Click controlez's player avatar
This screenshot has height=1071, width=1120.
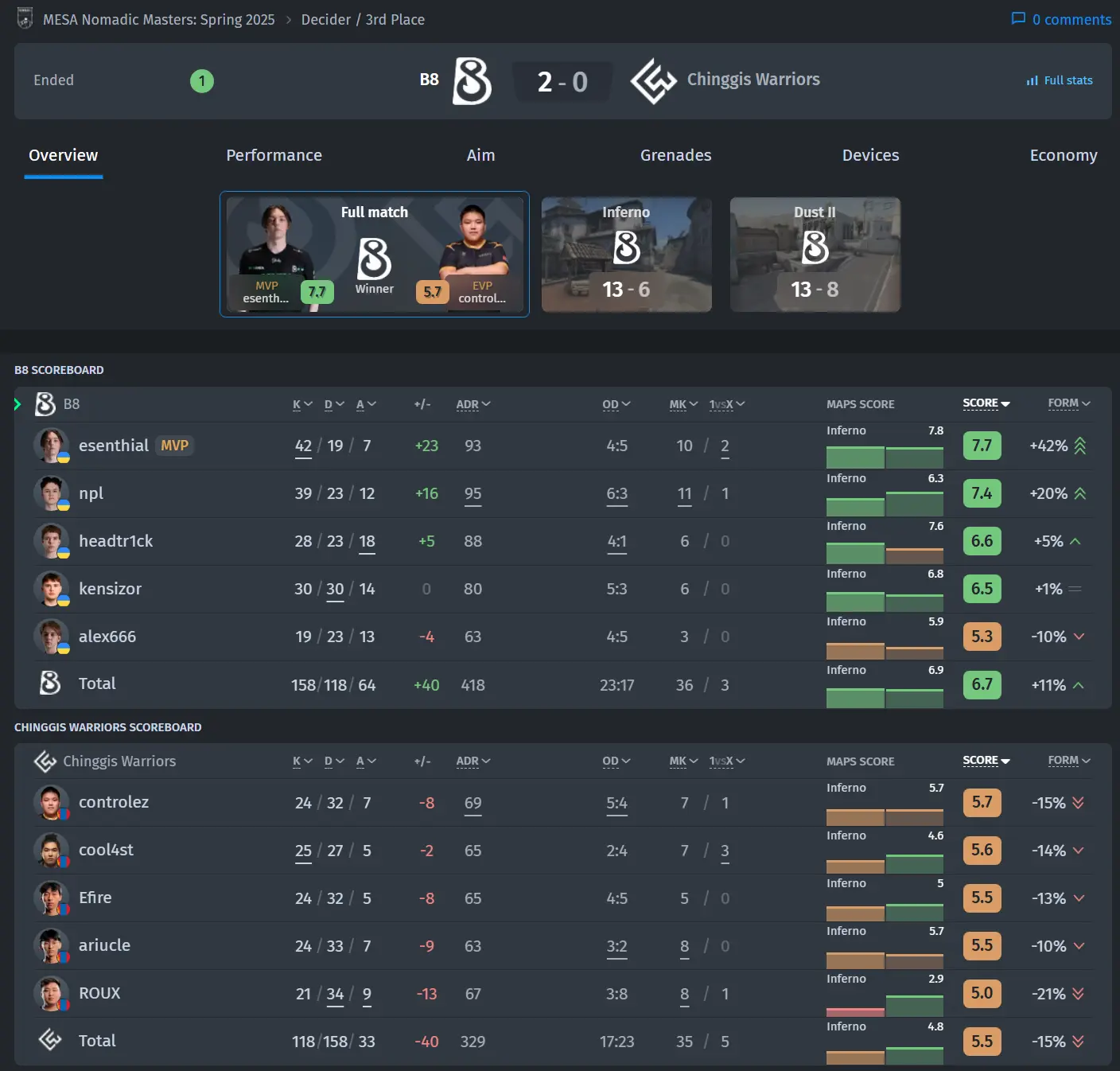click(52, 803)
